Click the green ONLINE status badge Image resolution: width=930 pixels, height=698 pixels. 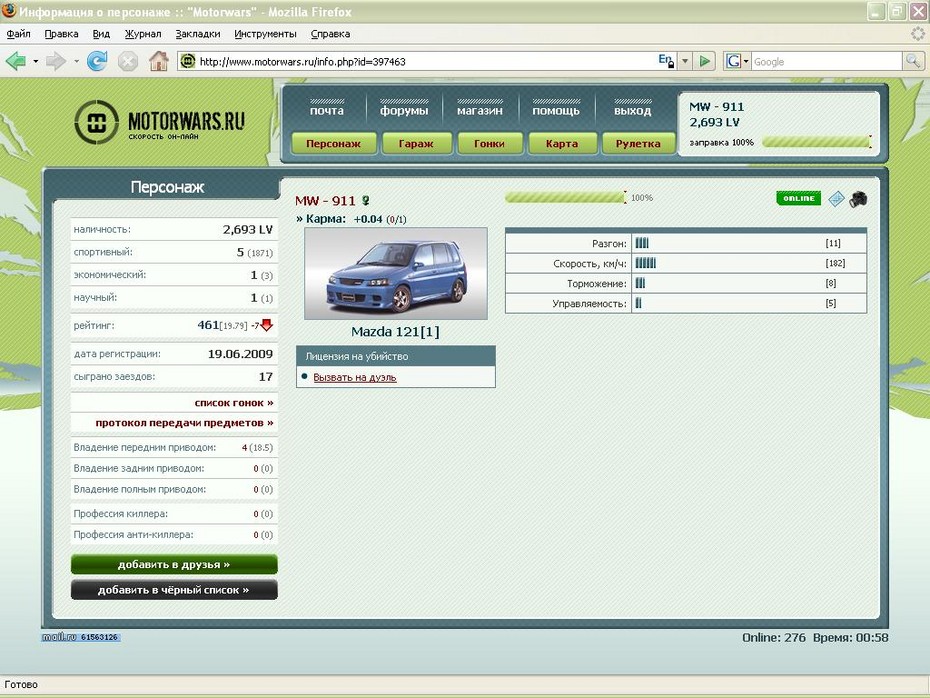point(798,198)
